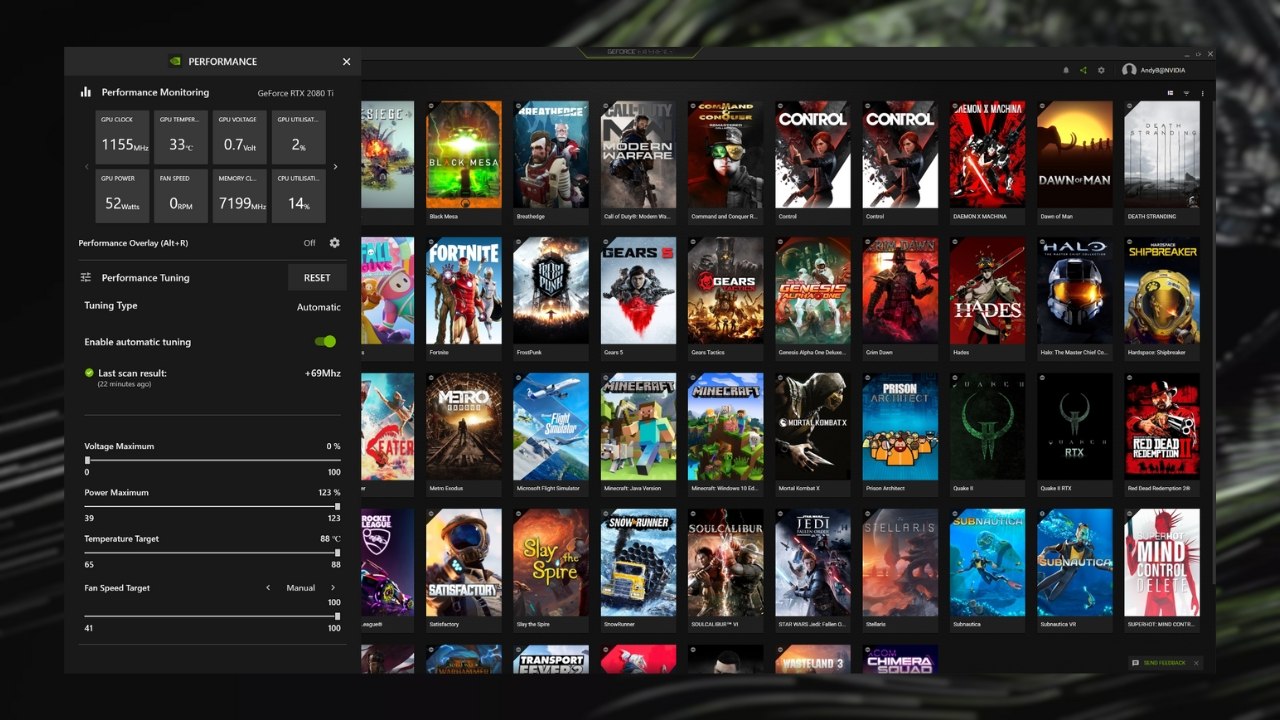
Task: Toggle Performance Overlay Off switch
Action: [x=309, y=243]
